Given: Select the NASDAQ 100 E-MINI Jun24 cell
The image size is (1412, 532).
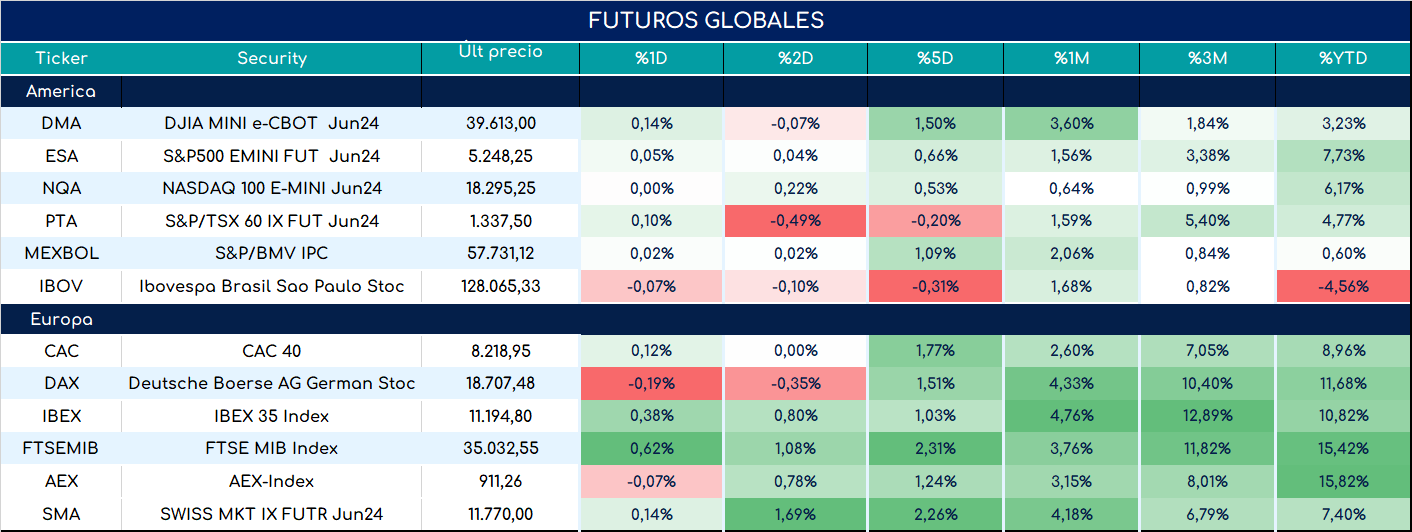Looking at the screenshot, I should pyautogui.click(x=271, y=189).
